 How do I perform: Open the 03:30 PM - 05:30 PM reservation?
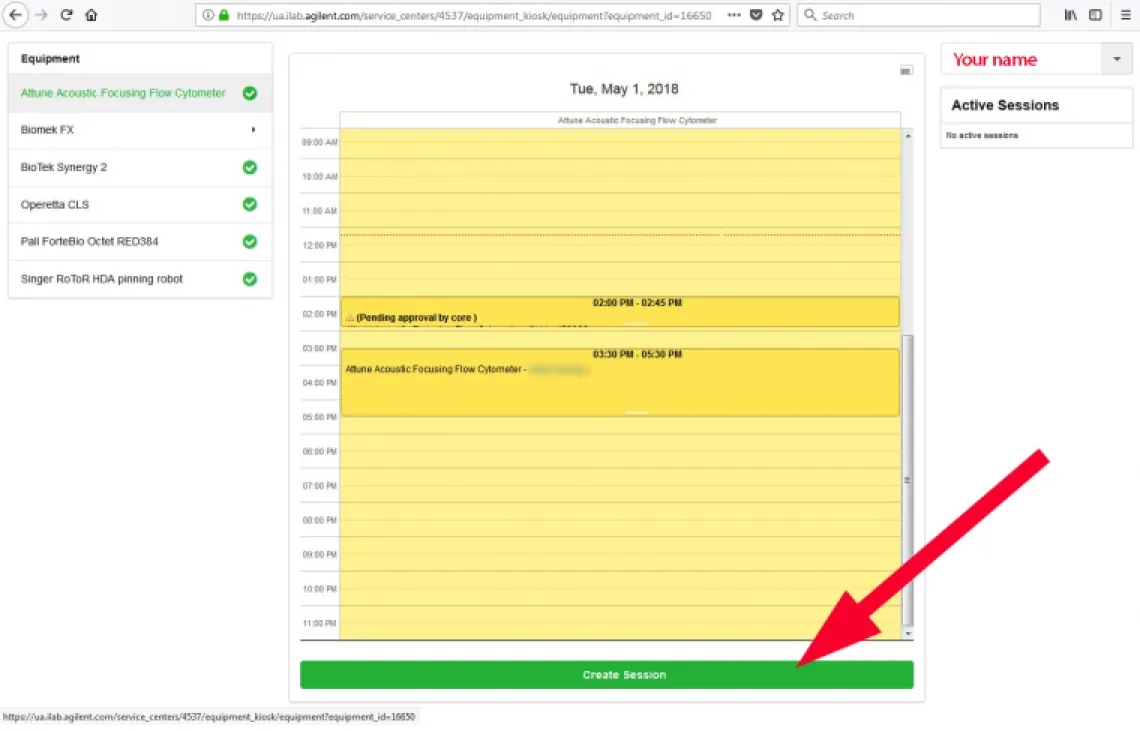point(619,382)
